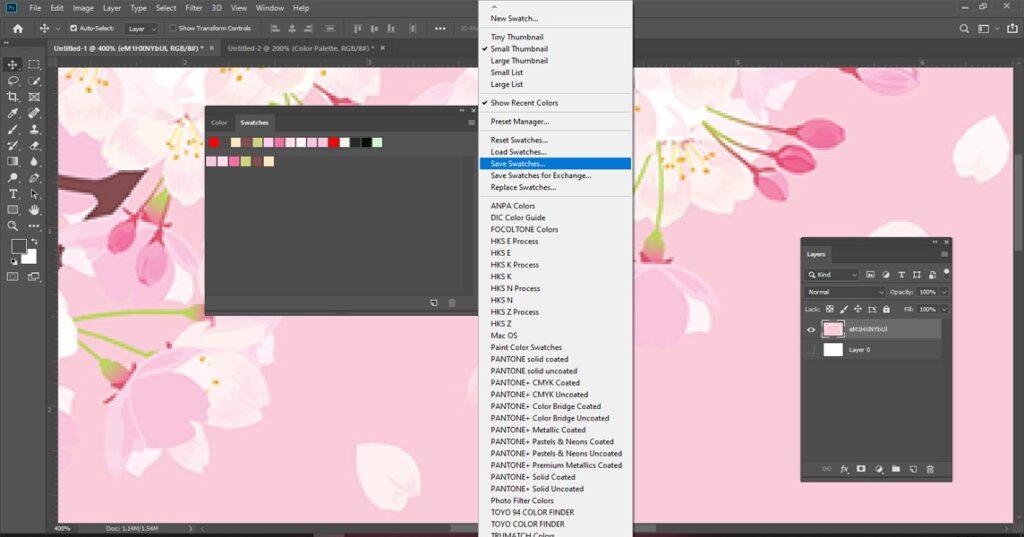Select the Pen tool
1024x537 pixels.
coord(34,178)
